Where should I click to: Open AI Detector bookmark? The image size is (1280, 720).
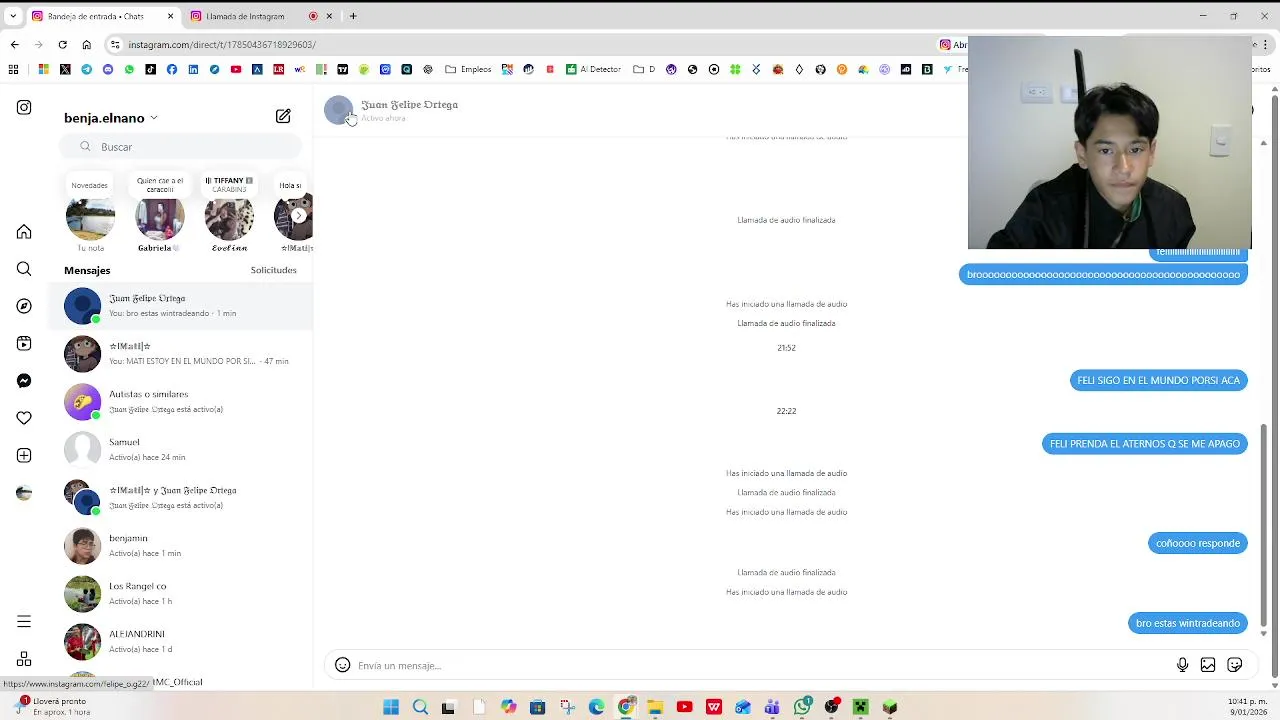coord(593,69)
